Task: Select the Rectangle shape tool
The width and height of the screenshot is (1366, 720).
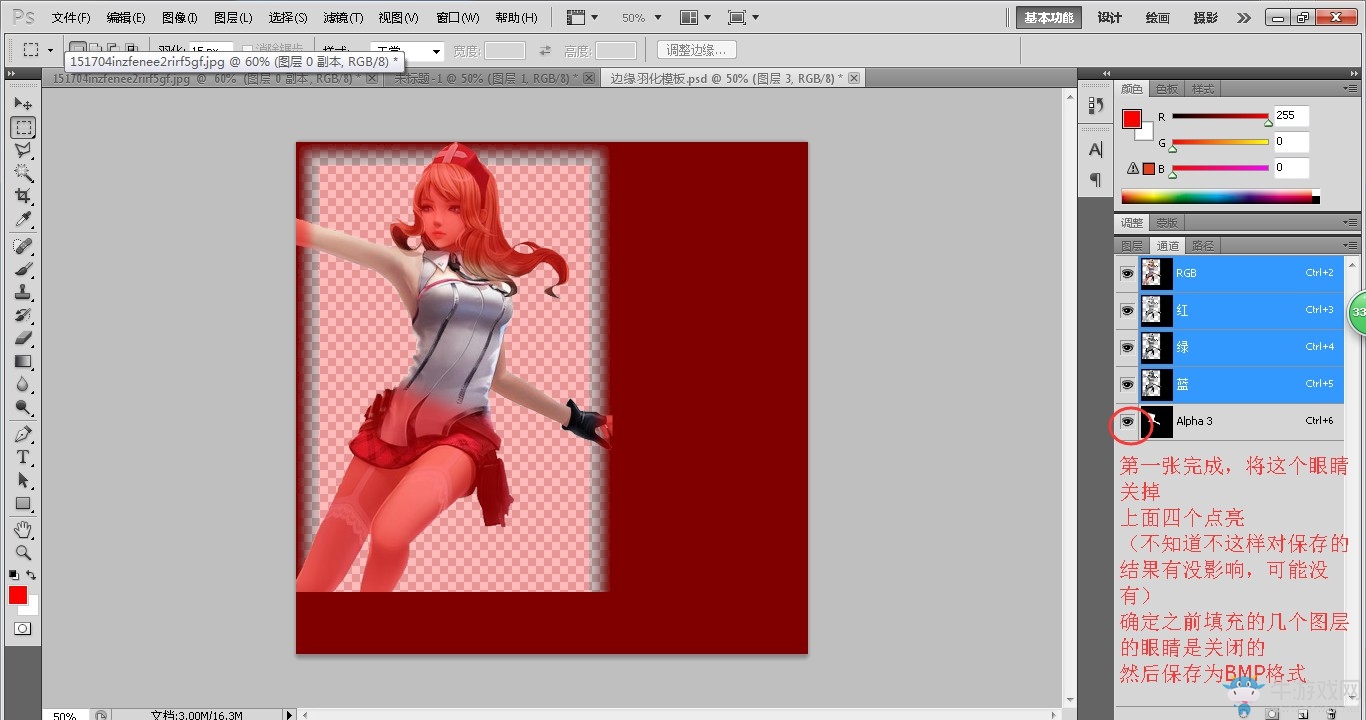Action: click(23, 503)
